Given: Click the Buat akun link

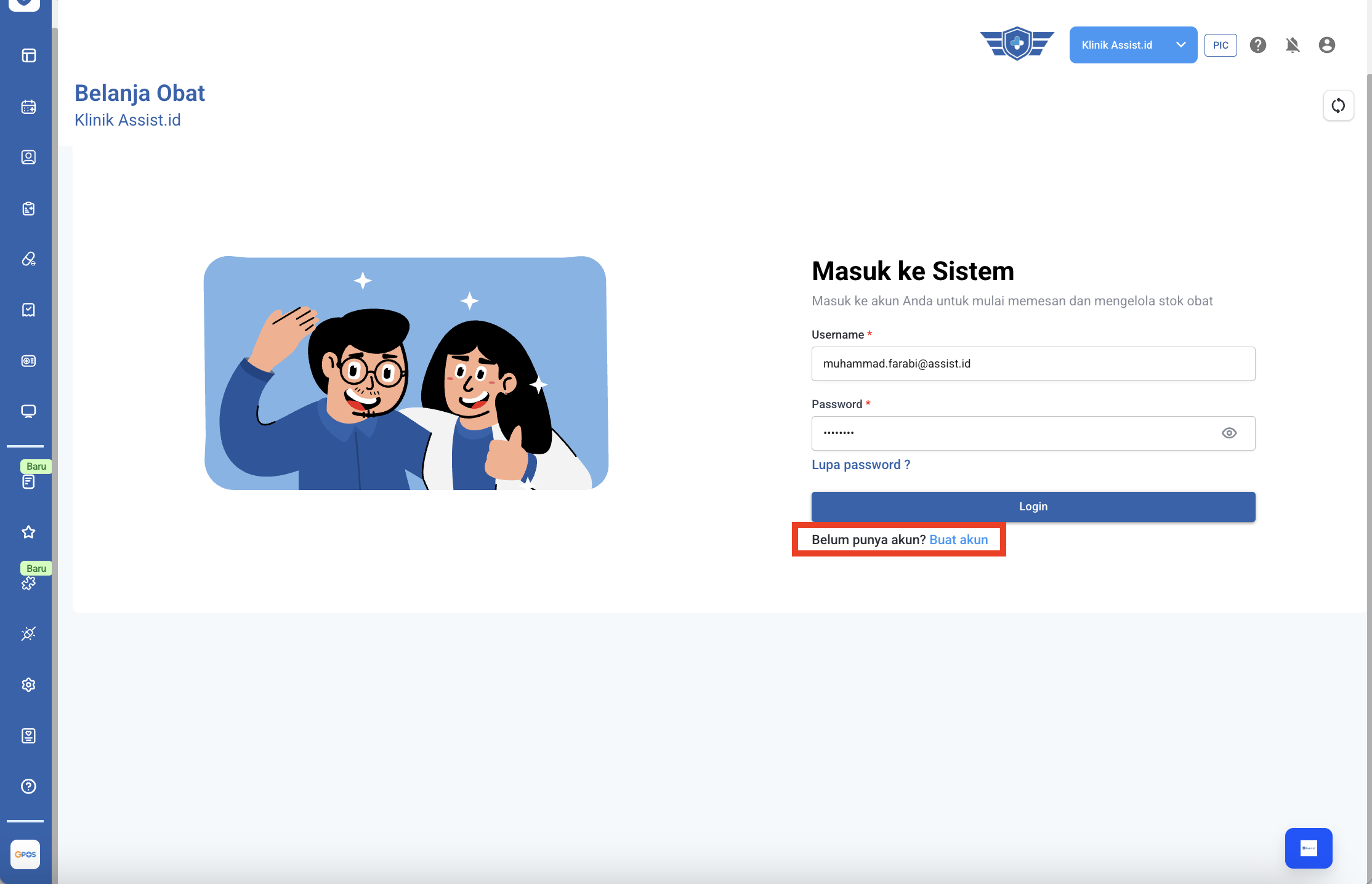Looking at the screenshot, I should pyautogui.click(x=958, y=540).
